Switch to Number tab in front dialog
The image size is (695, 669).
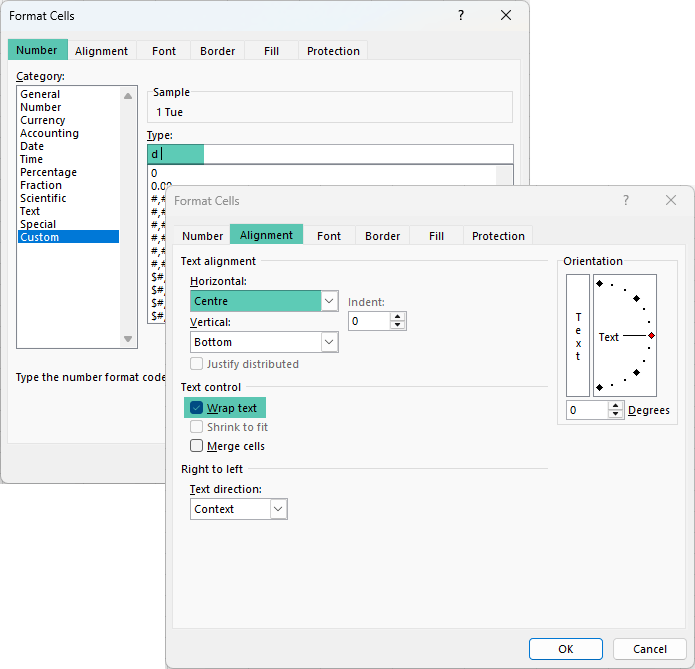203,236
